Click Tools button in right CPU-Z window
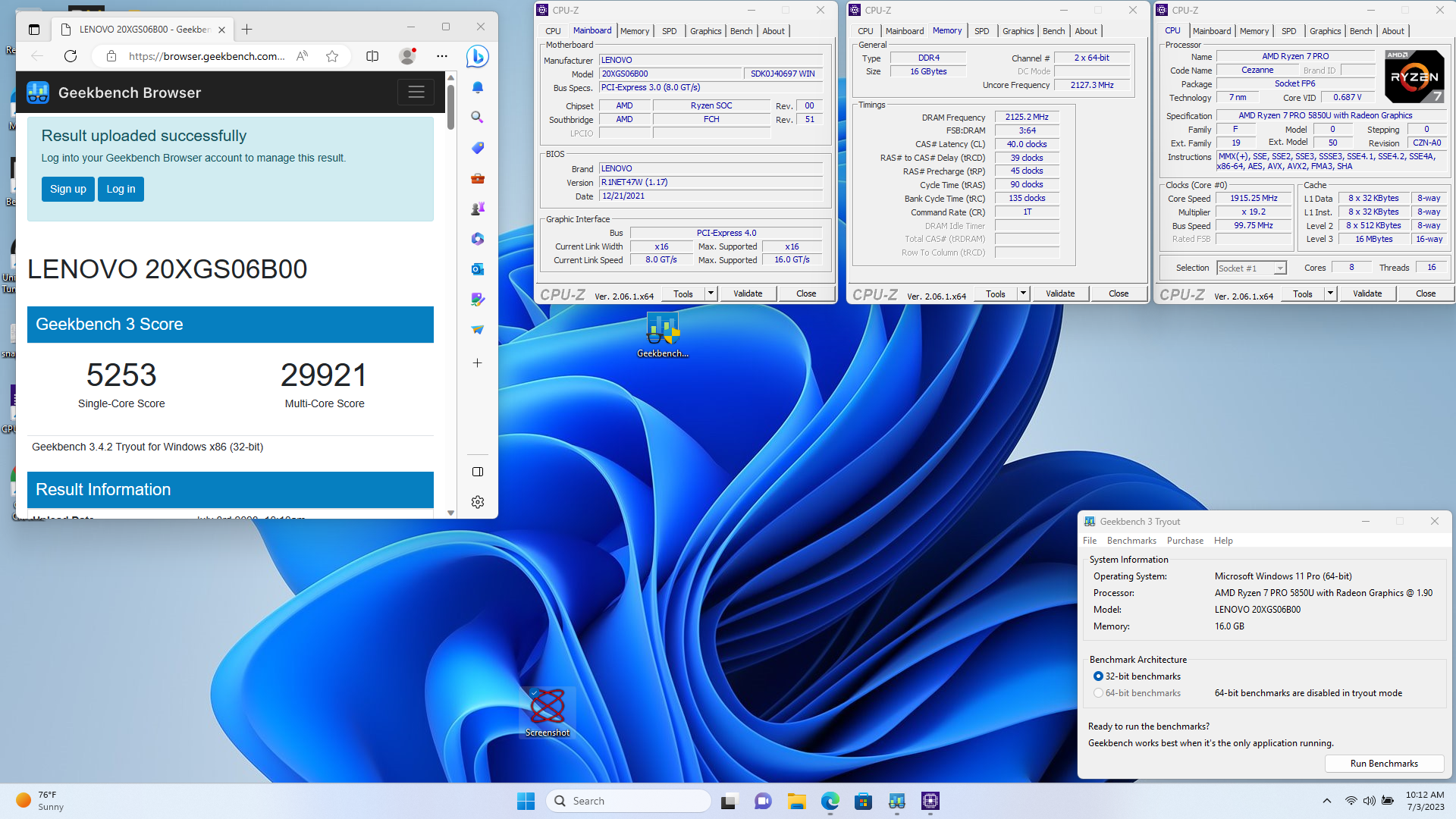The image size is (1456, 819). point(1303,293)
